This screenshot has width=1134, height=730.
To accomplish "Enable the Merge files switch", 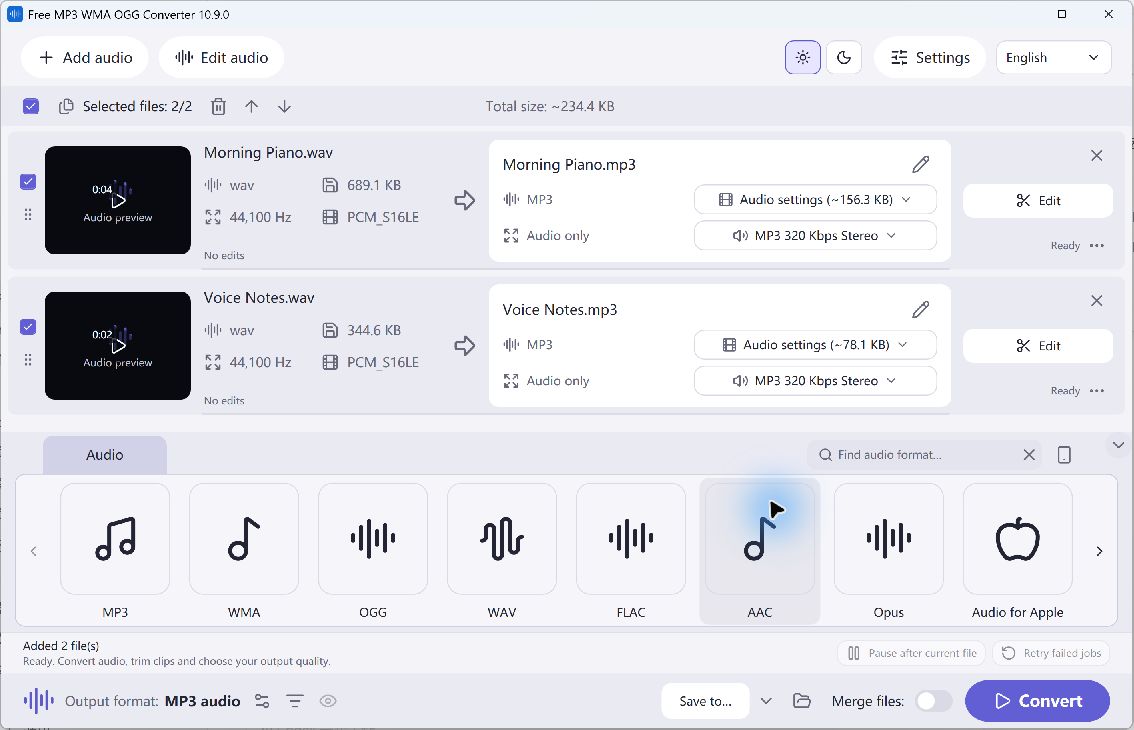I will [x=933, y=701].
